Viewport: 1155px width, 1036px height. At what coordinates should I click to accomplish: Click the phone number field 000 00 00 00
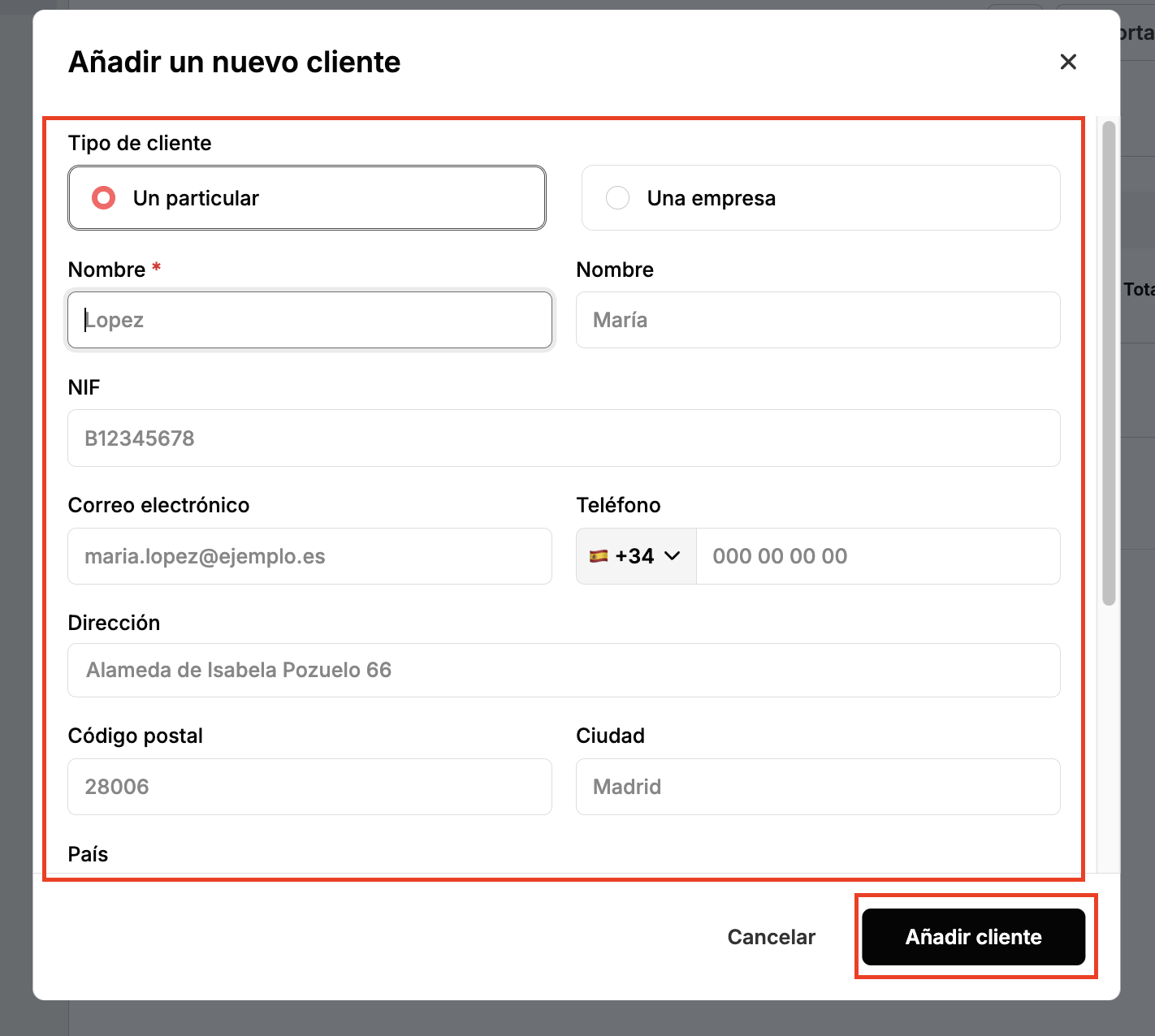click(x=878, y=556)
